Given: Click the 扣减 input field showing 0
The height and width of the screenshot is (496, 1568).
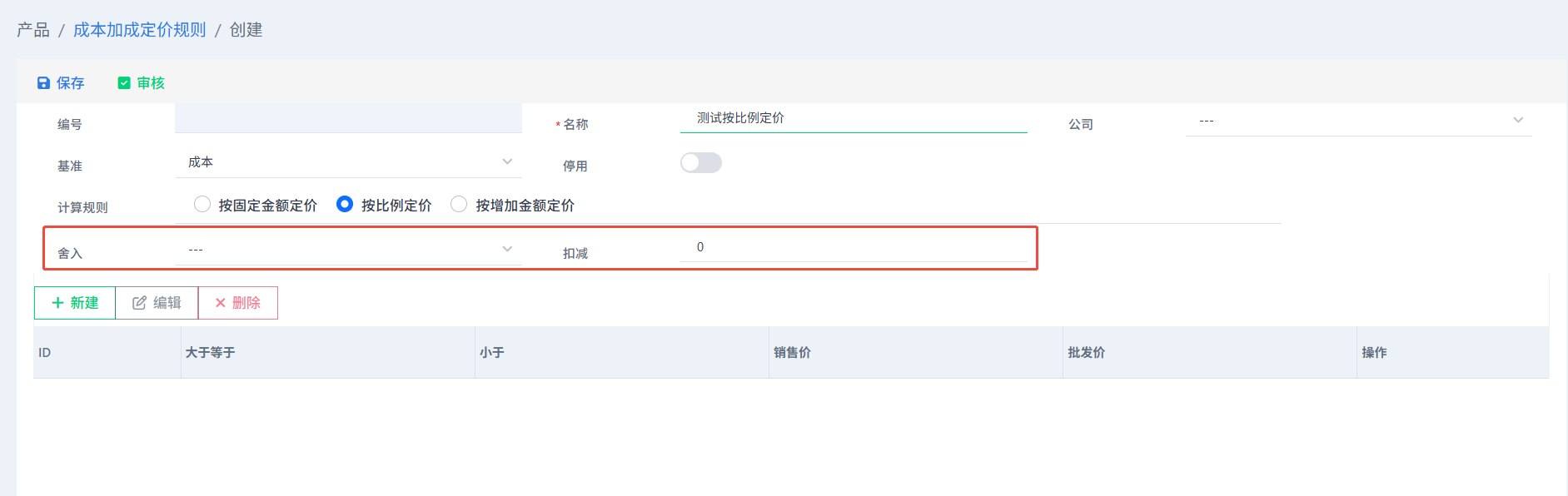Looking at the screenshot, I should point(854,247).
